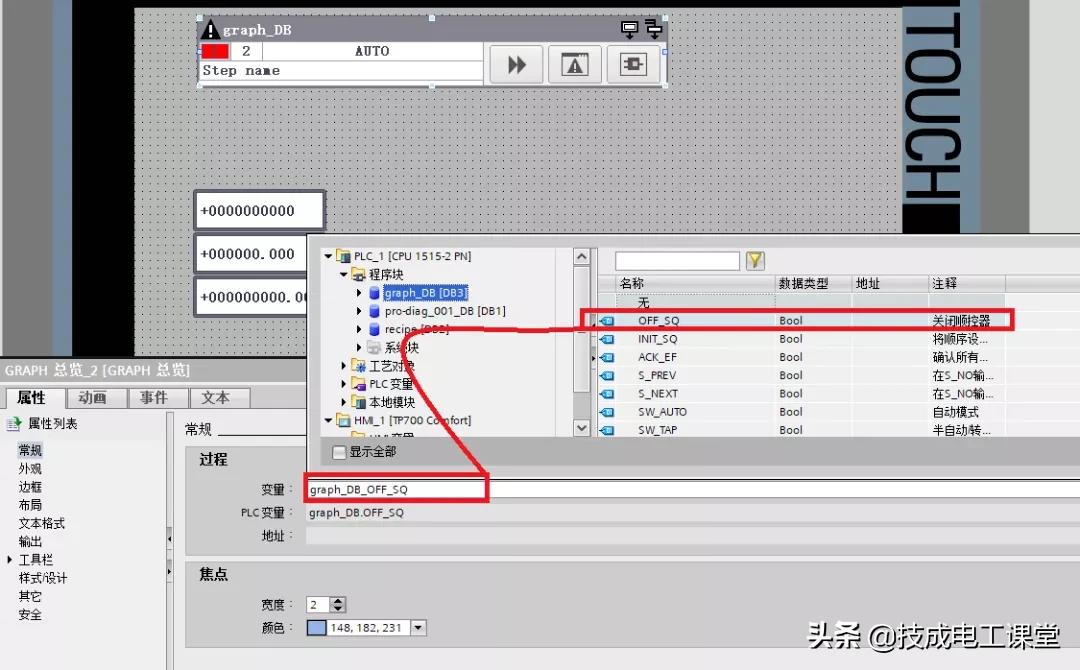Image resolution: width=1080 pixels, height=670 pixels.
Task: Click the tag table search input field
Action: tap(680, 260)
